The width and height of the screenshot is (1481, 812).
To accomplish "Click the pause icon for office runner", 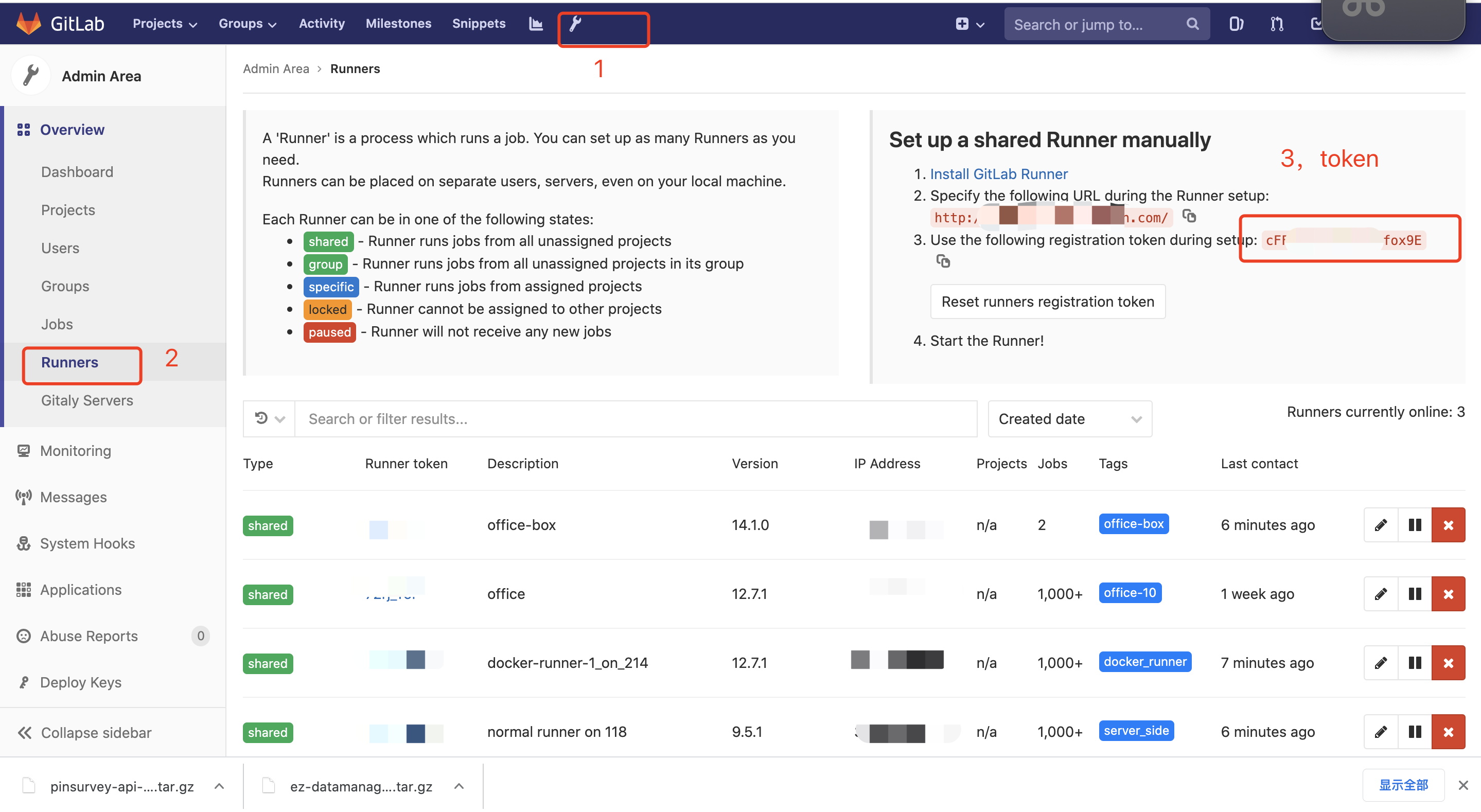I will (x=1414, y=594).
